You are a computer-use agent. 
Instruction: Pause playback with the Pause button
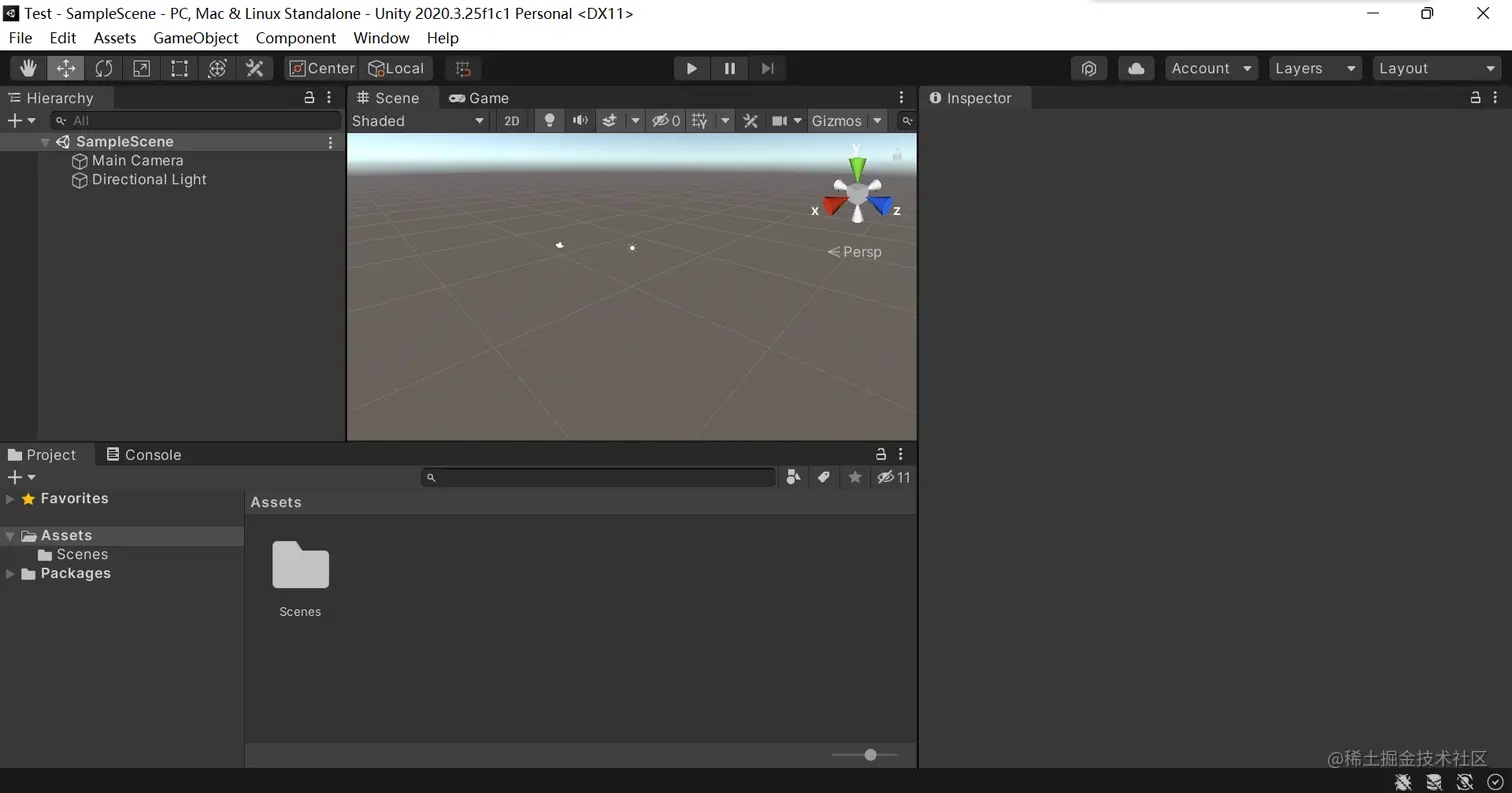point(729,68)
